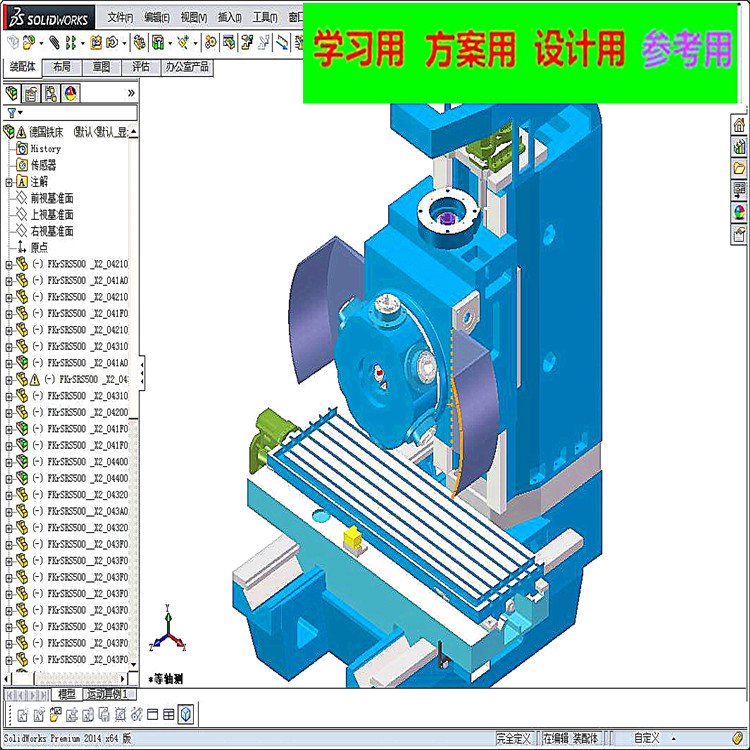The height and width of the screenshot is (750, 750).
Task: Open the Smart Fasteners tool
Action: pos(96,43)
